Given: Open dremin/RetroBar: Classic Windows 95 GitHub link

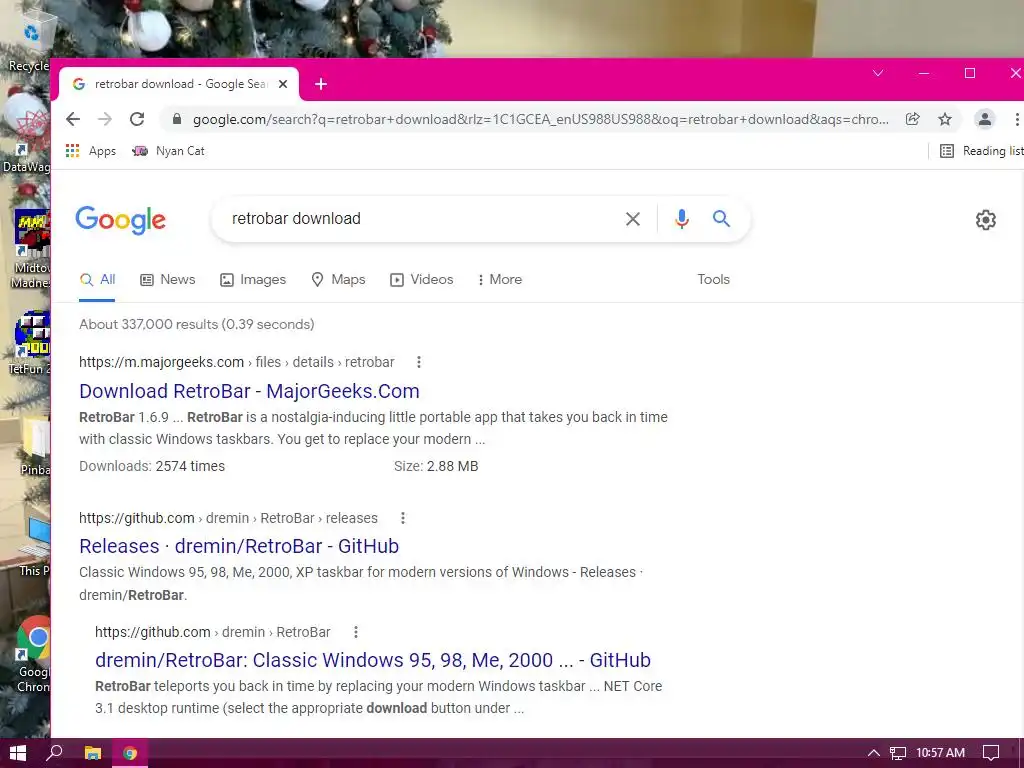Looking at the screenshot, I should pyautogui.click(x=373, y=660).
